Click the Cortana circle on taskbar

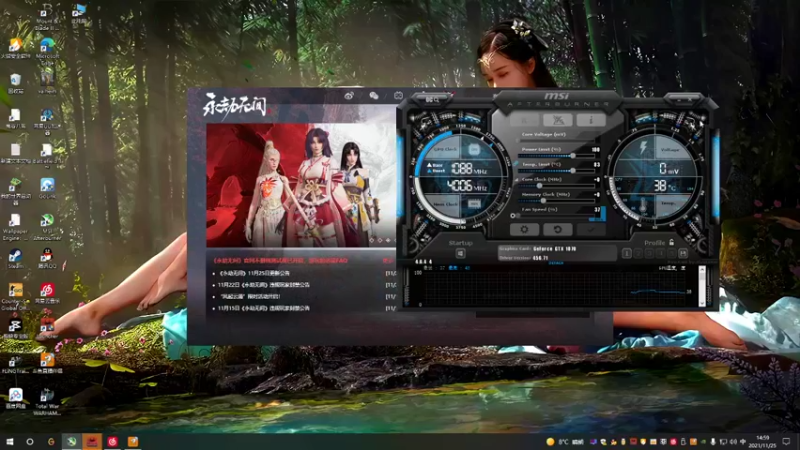pos(30,441)
